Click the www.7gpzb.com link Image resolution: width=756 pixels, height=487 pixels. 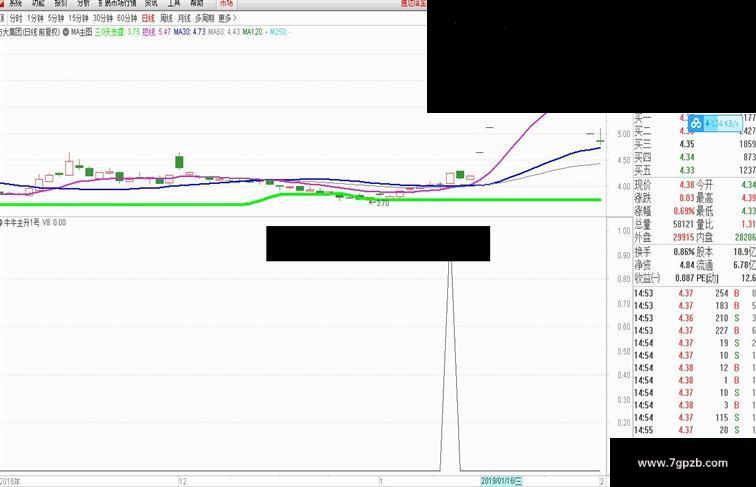click(x=682, y=463)
